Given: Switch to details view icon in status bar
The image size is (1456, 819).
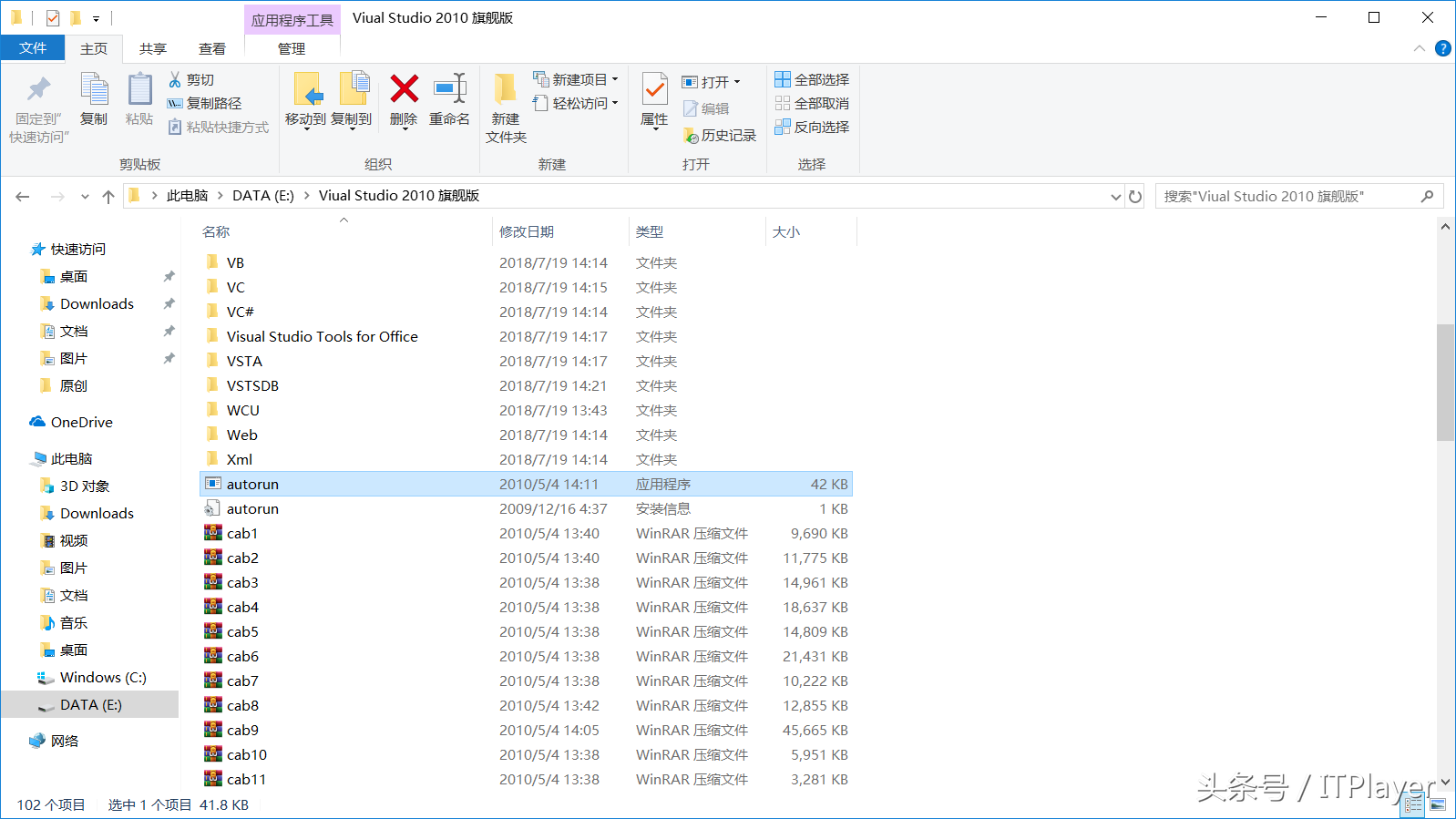Looking at the screenshot, I should 1413,804.
